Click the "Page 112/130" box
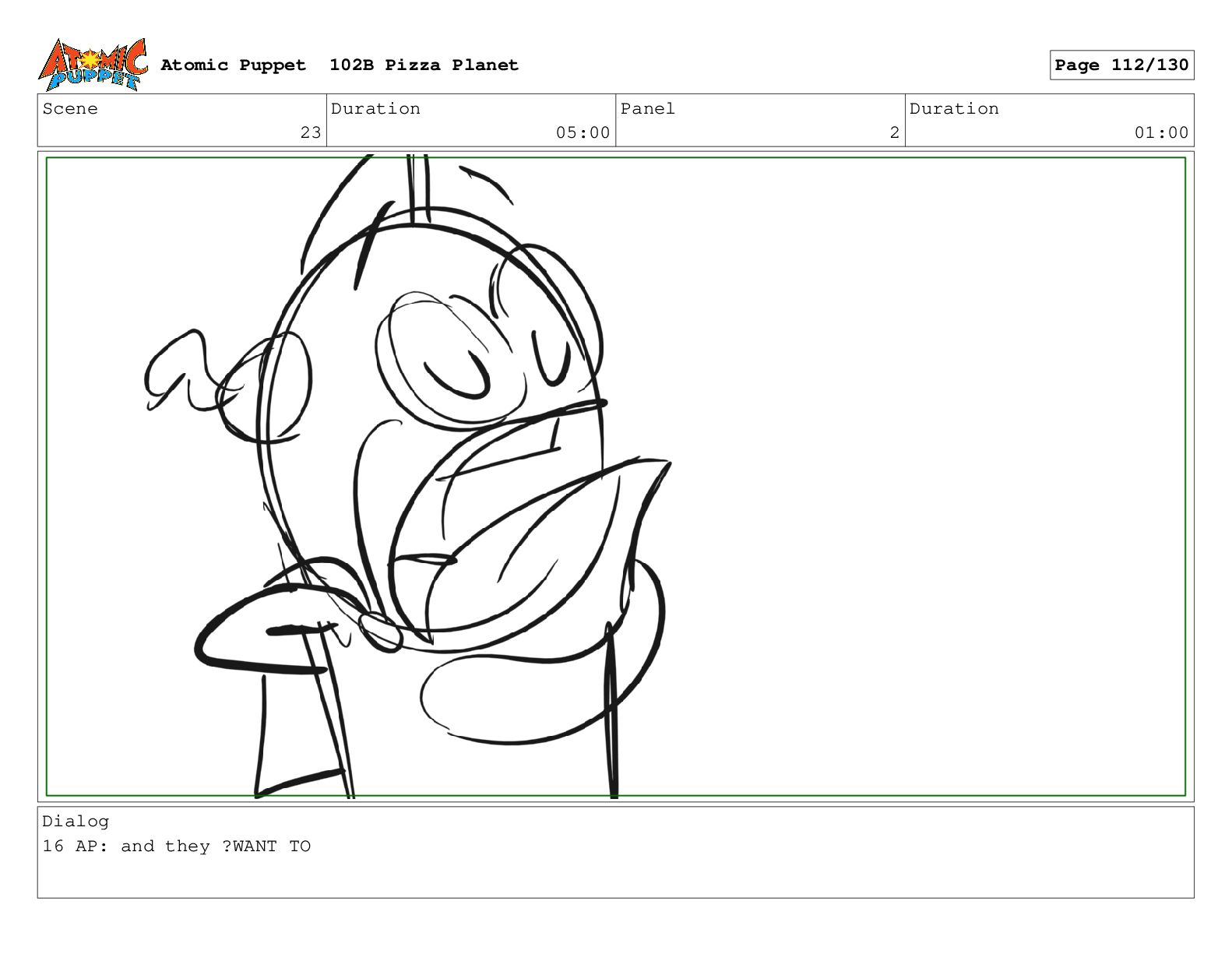Image resolution: width=1232 pixels, height=954 pixels. pyautogui.click(x=1121, y=65)
